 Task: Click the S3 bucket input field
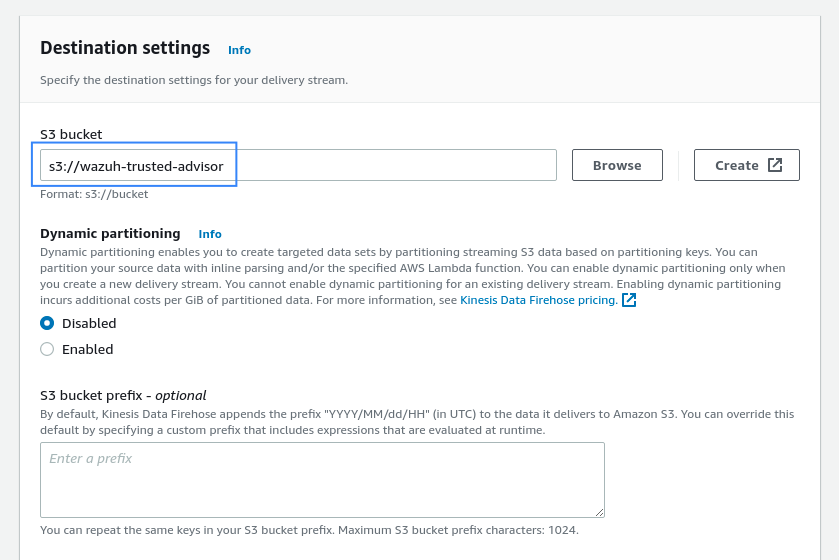pyautogui.click(x=298, y=165)
